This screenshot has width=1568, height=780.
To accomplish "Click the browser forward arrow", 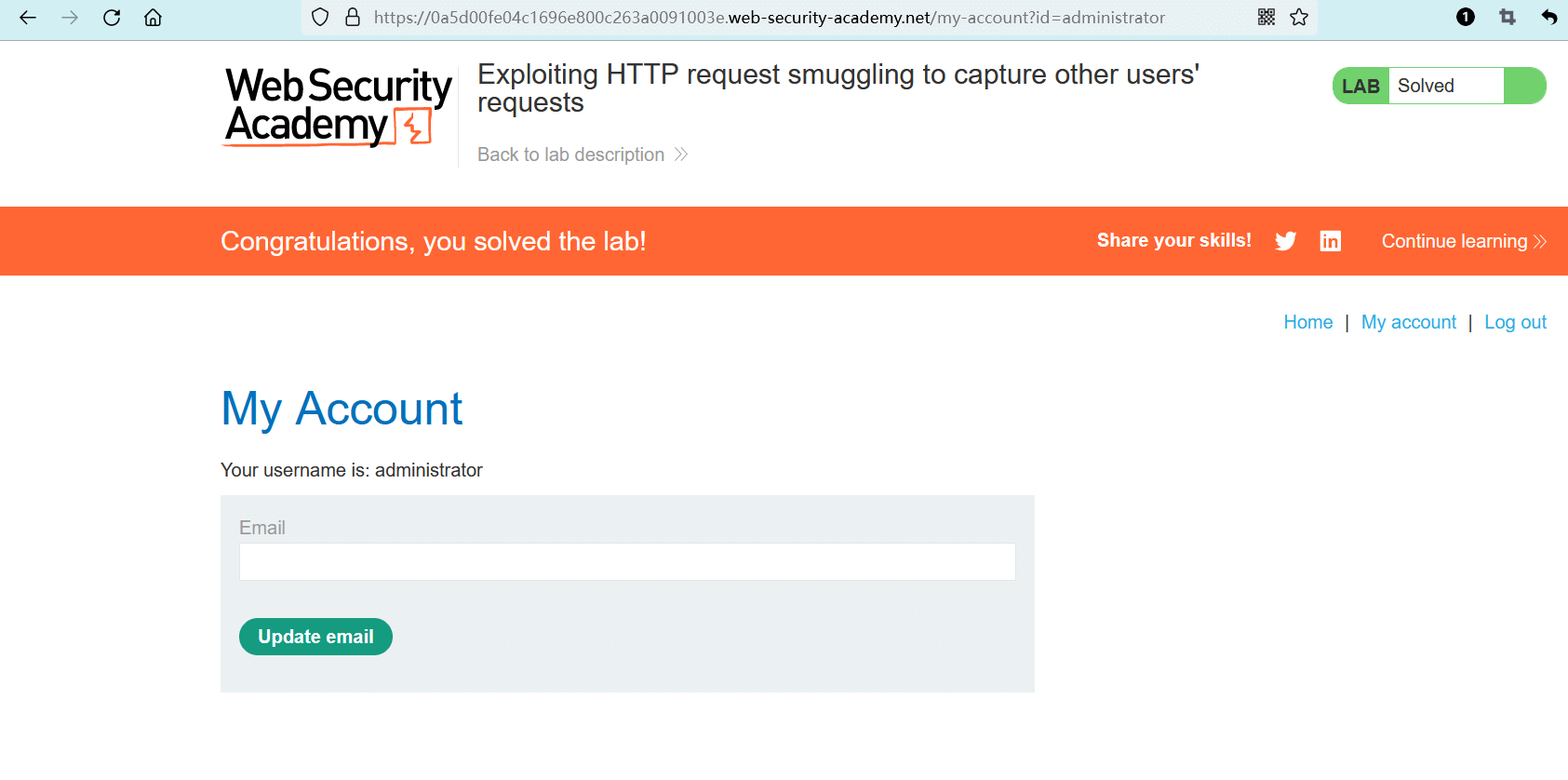I will point(70,18).
